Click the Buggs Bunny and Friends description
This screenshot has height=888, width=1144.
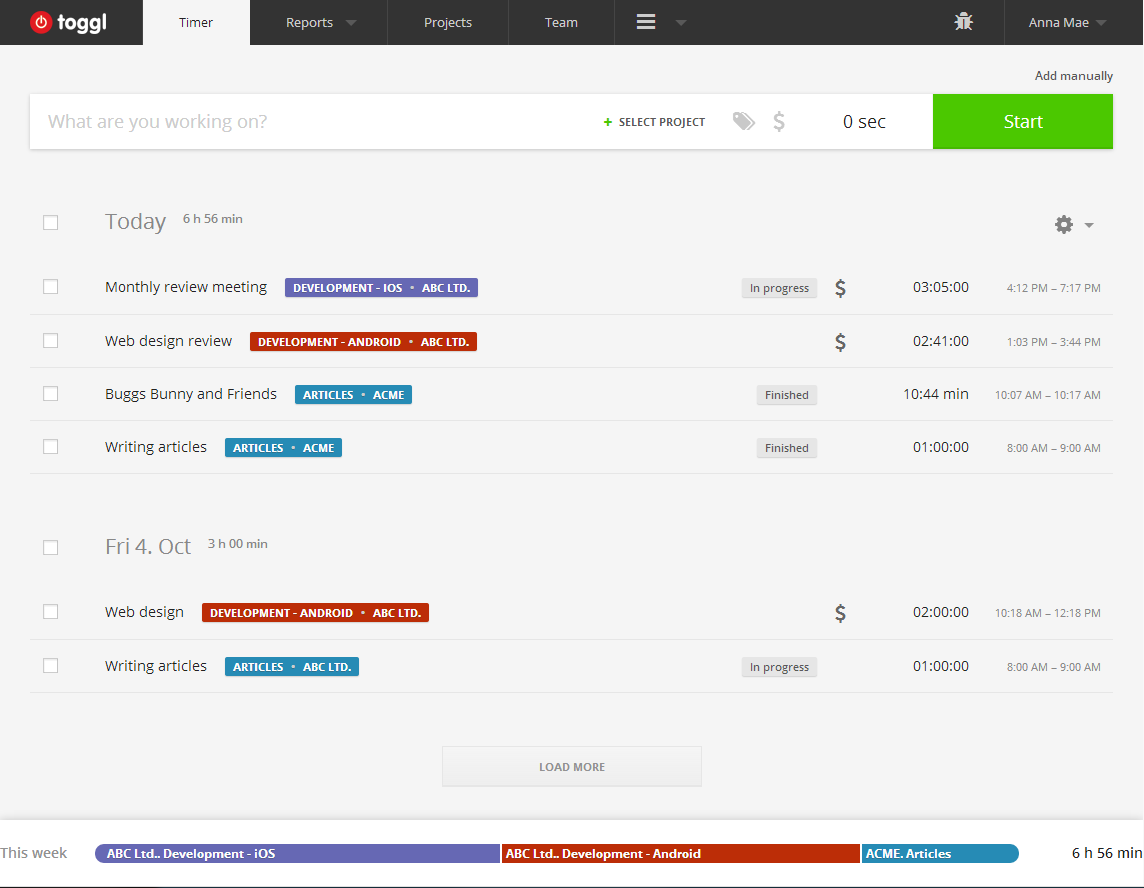tap(191, 394)
